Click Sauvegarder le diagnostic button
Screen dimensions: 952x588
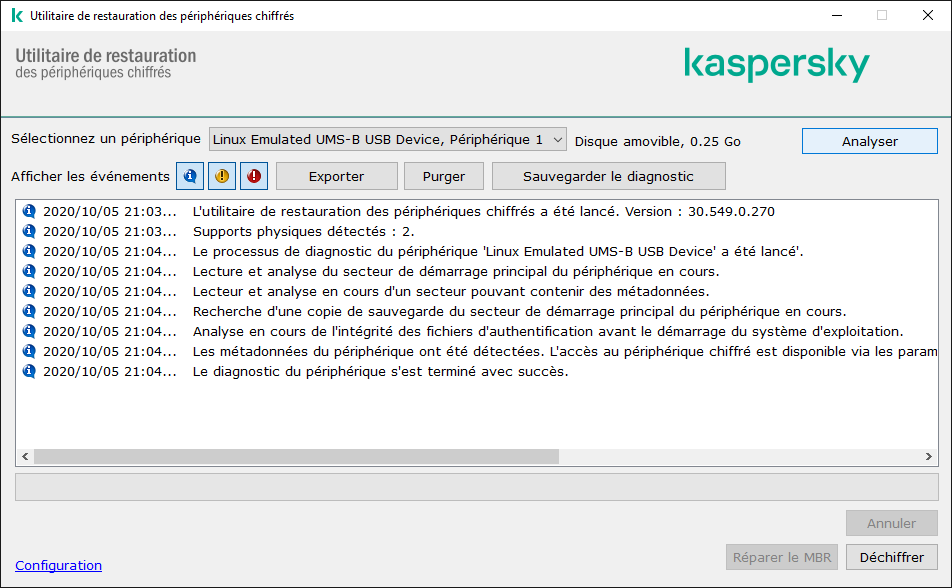click(x=608, y=176)
